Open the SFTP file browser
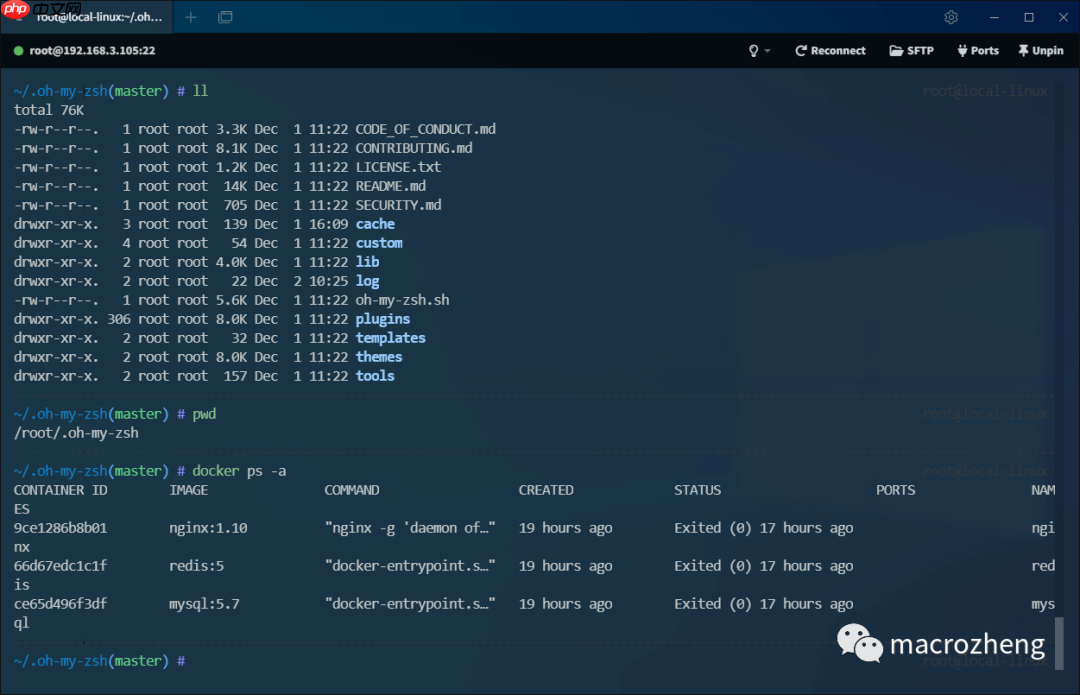Image resolution: width=1080 pixels, height=695 pixels. [x=911, y=50]
